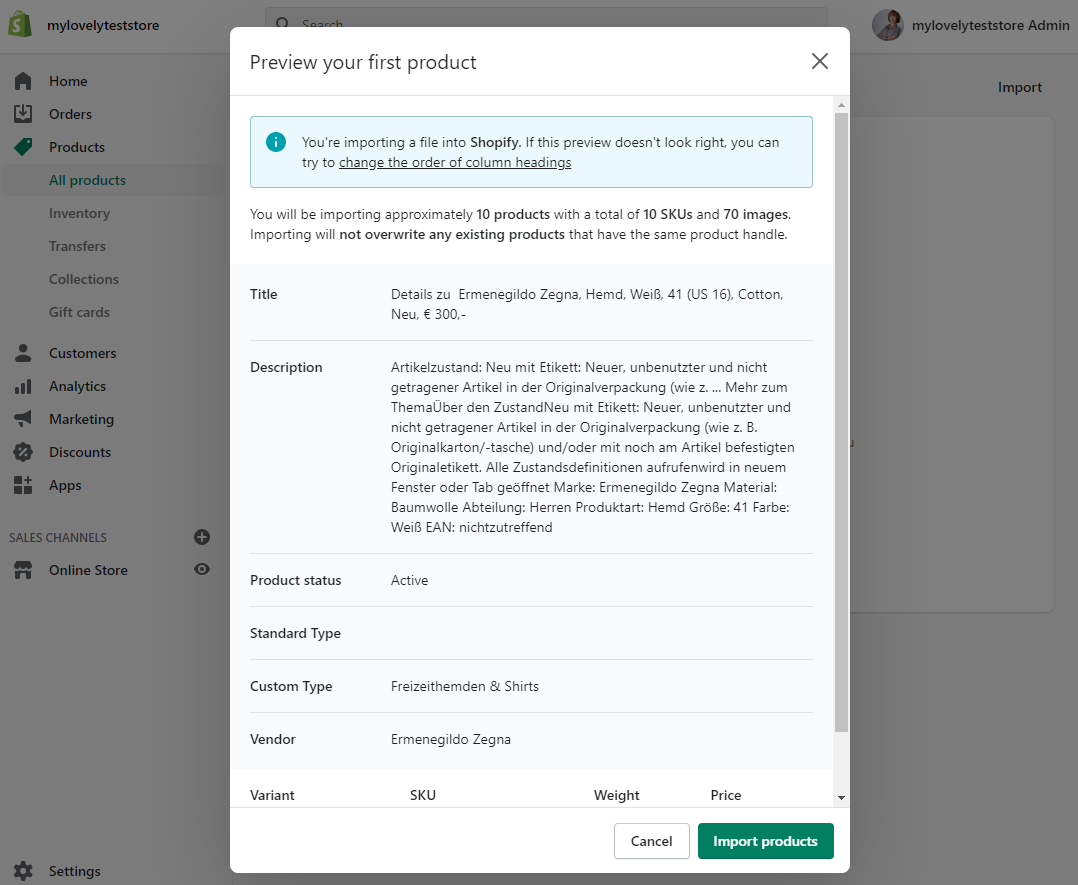Screen dimensions: 1078x885
Task: Click the Import products button
Action: click(x=765, y=840)
